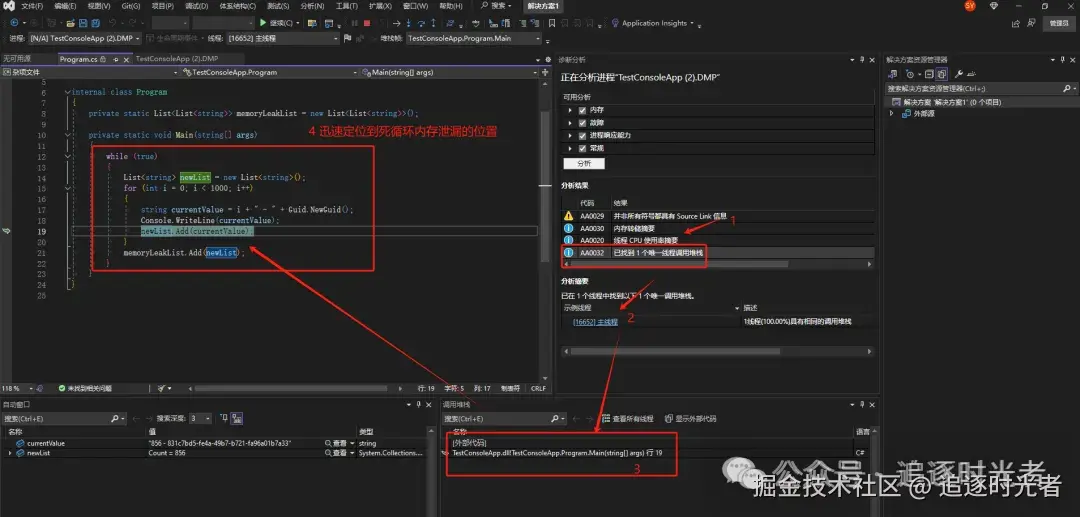Screen dimensions: 1080x517
Task: Click the Open file folder icon
Action: click(70, 23)
